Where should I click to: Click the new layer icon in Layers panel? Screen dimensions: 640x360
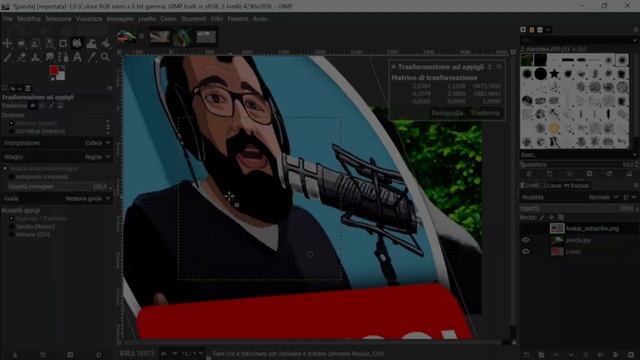pos(526,355)
